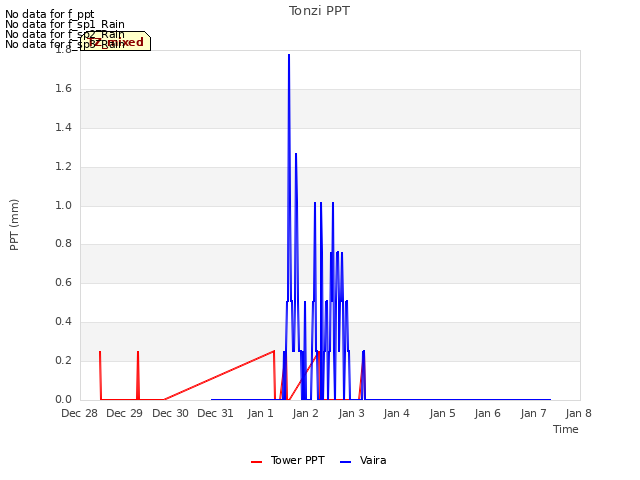The width and height of the screenshot is (640, 480).
Task: Click the 1.2 y-axis tick label
Action: (x=63, y=167)
